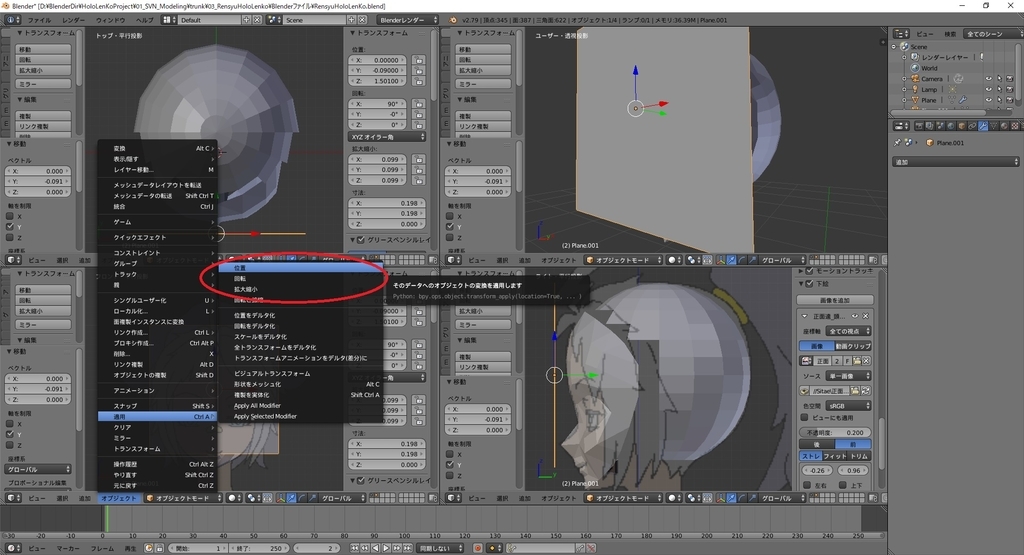
Task: Open the マーカー timeline menu
Action: (x=68, y=548)
